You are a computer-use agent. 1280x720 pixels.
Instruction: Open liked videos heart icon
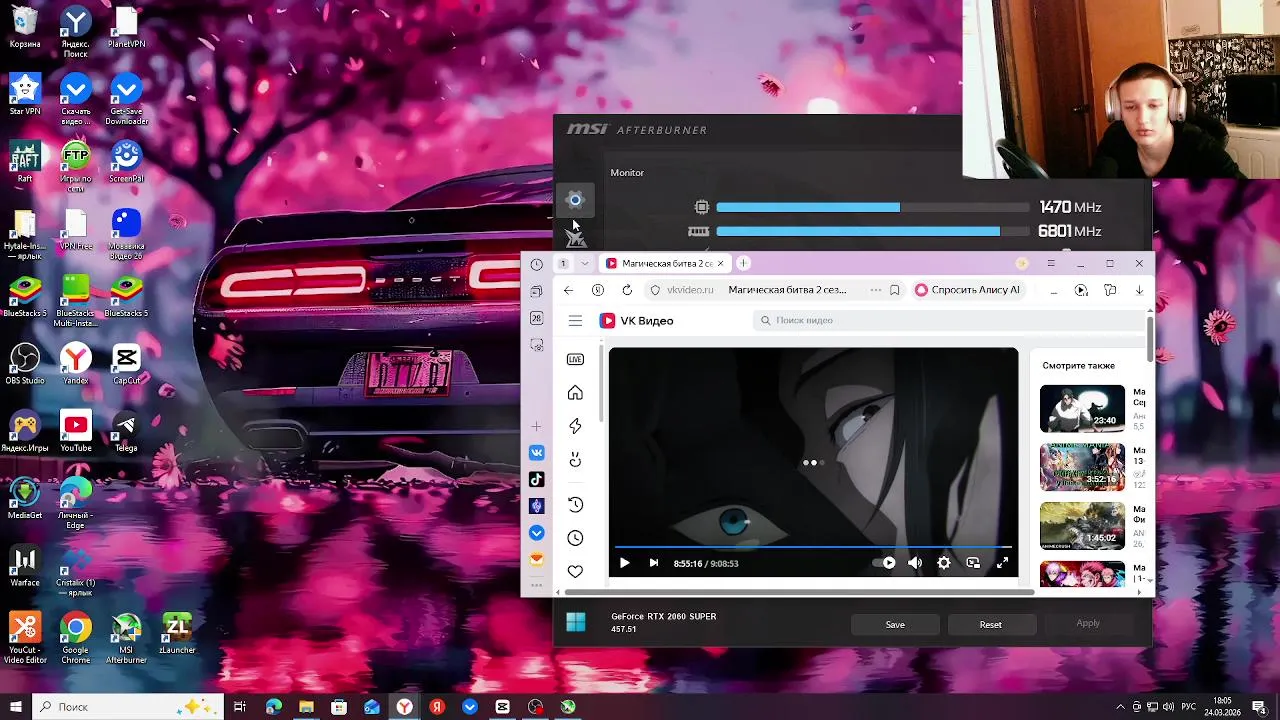coord(575,571)
